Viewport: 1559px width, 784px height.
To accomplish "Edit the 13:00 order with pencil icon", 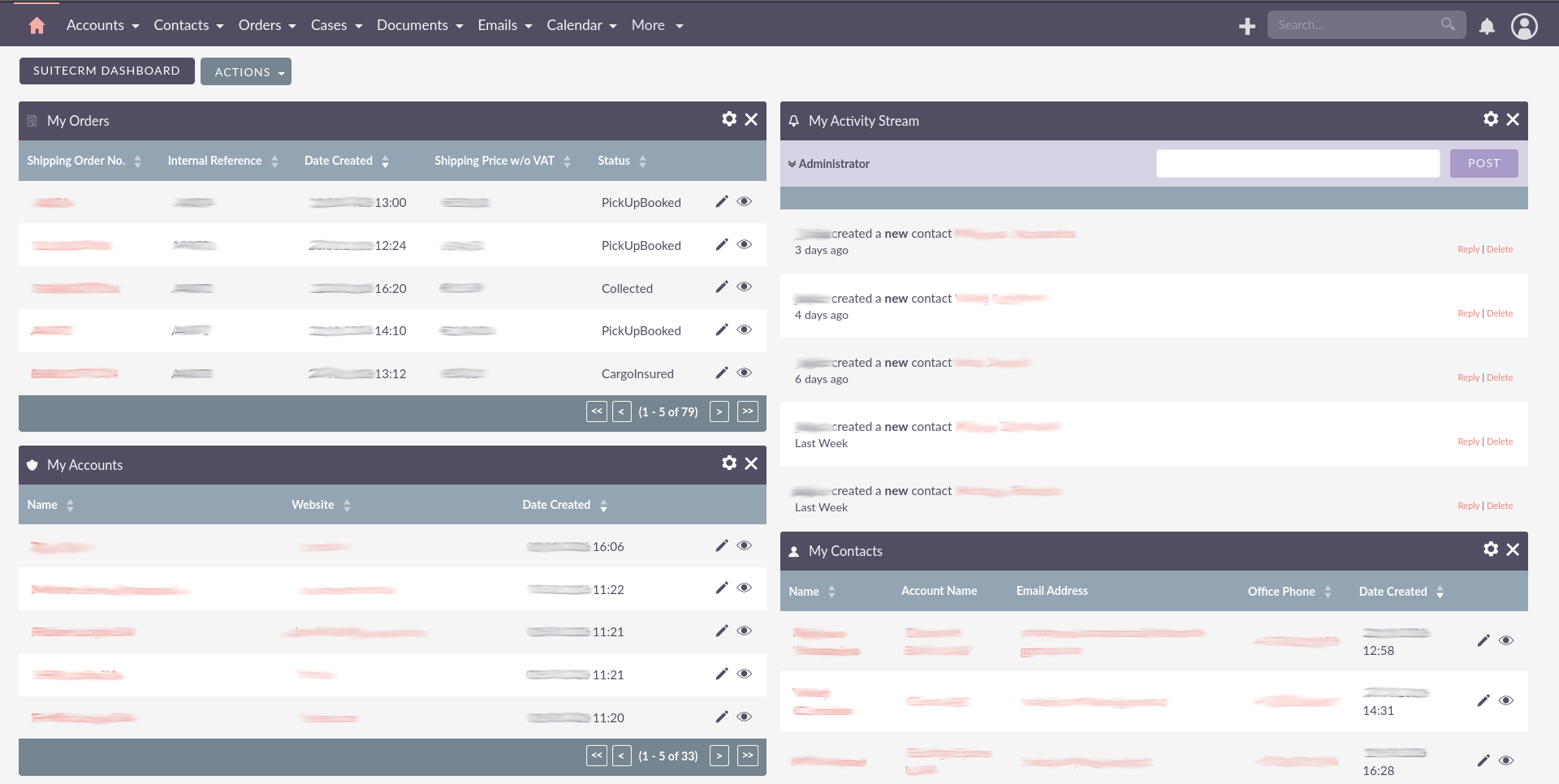I will click(721, 202).
